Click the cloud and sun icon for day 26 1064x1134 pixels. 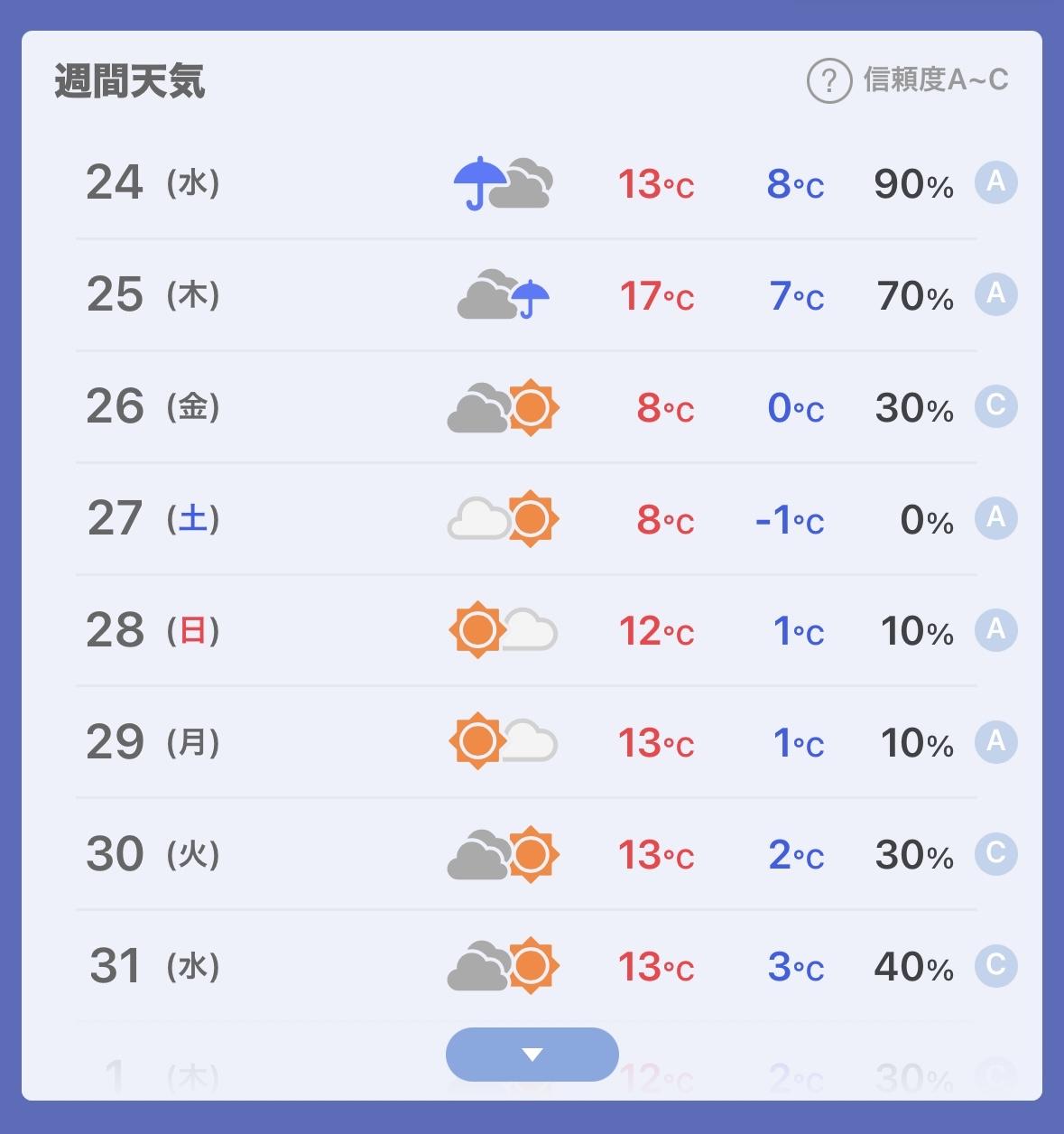click(504, 407)
